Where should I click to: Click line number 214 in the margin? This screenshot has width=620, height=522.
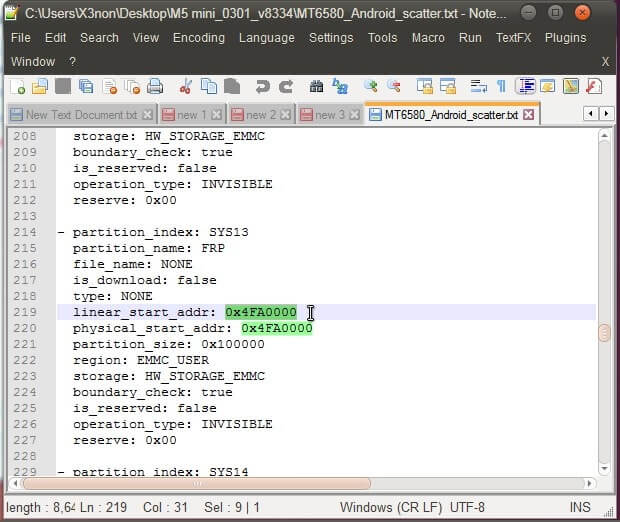click(x=25, y=232)
